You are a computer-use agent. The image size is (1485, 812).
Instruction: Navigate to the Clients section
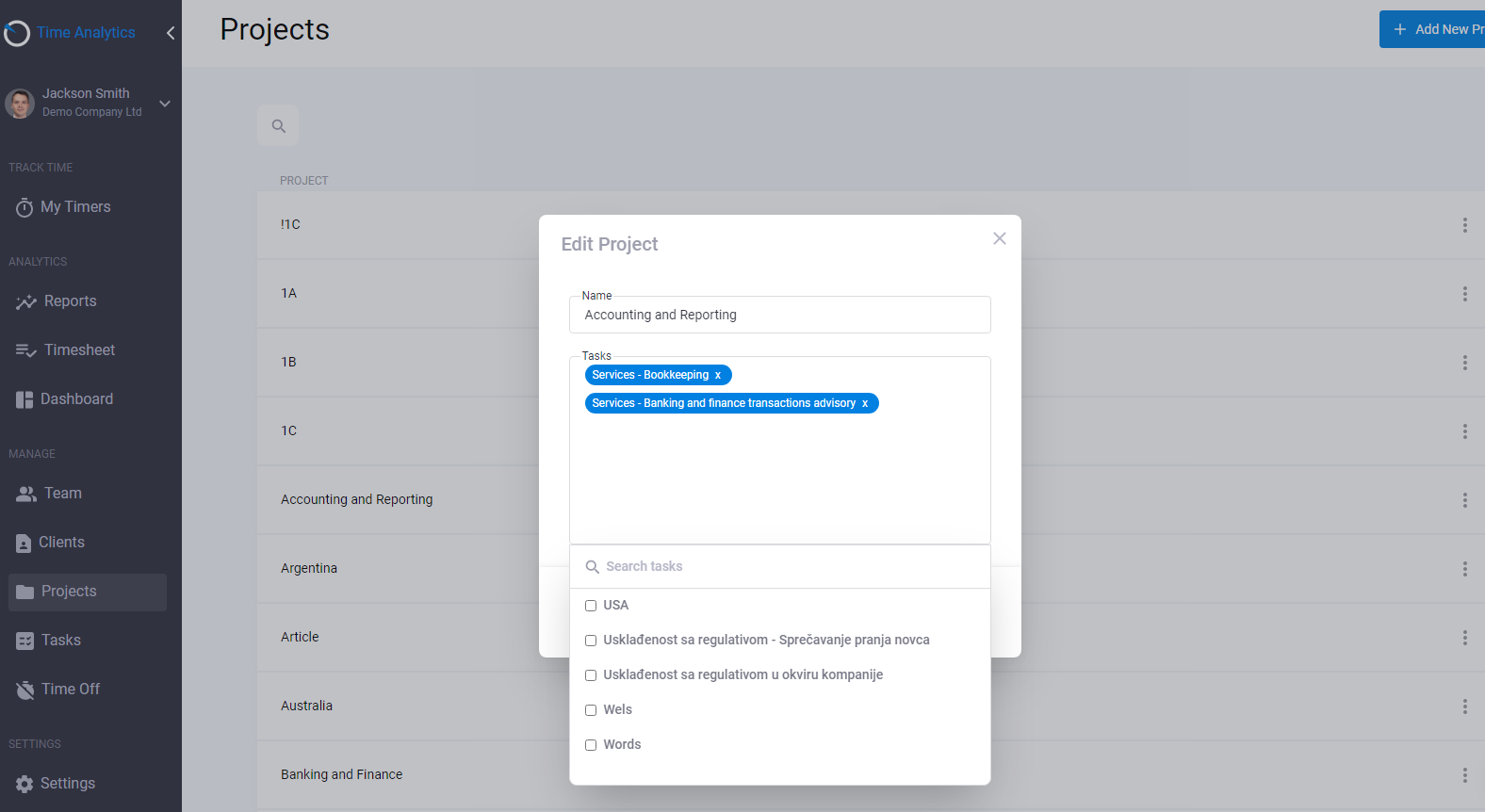[x=87, y=543]
